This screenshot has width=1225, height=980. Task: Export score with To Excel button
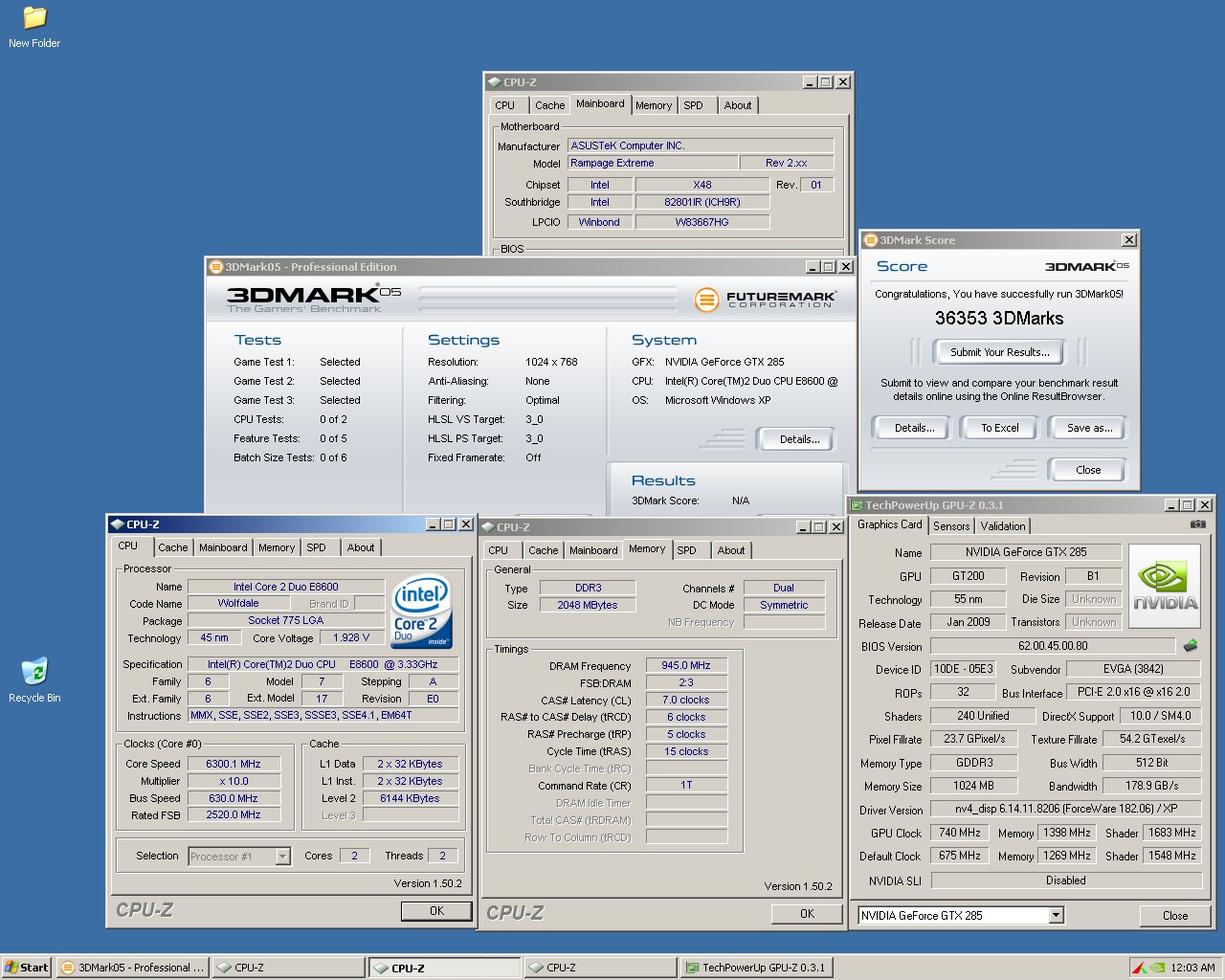pos(1000,428)
